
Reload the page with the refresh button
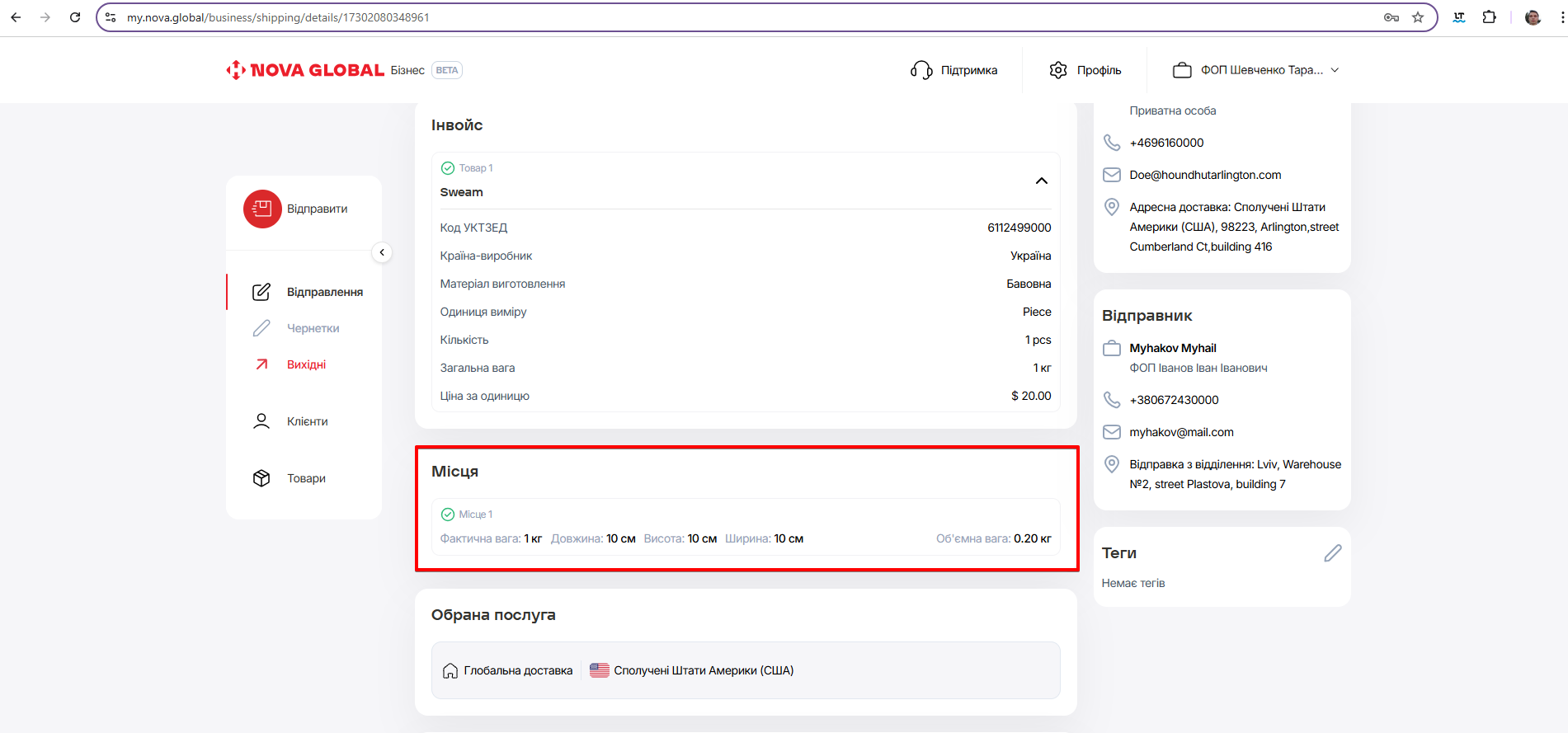pyautogui.click(x=75, y=17)
